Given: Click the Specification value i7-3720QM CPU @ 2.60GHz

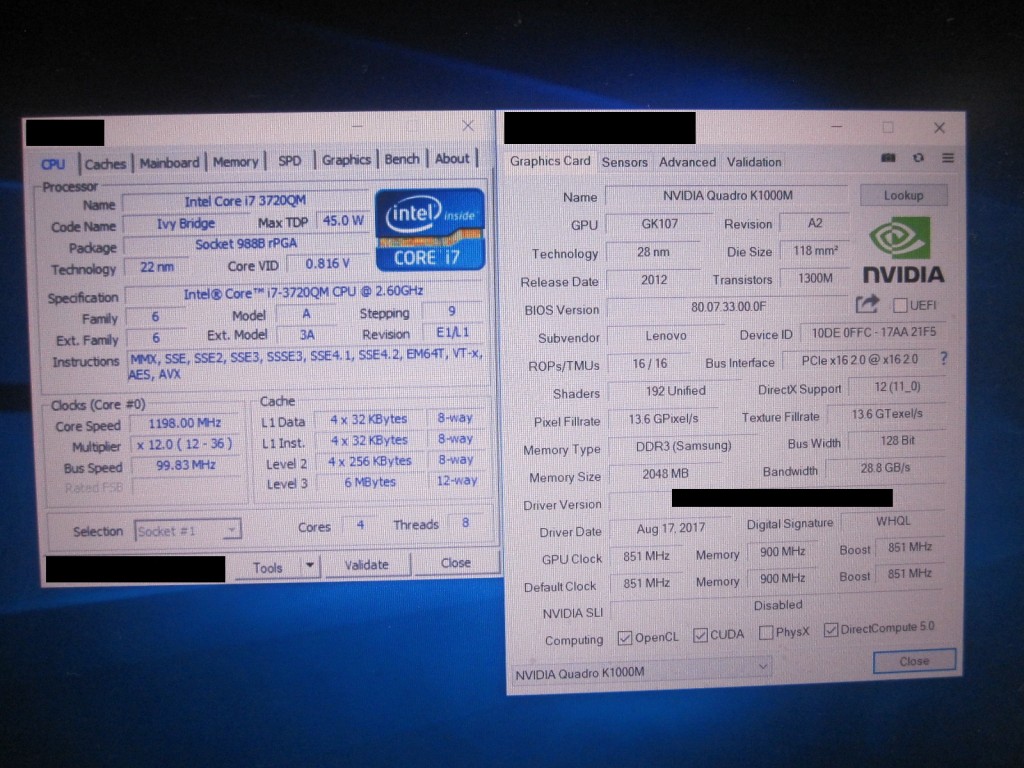Looking at the screenshot, I should (303, 292).
